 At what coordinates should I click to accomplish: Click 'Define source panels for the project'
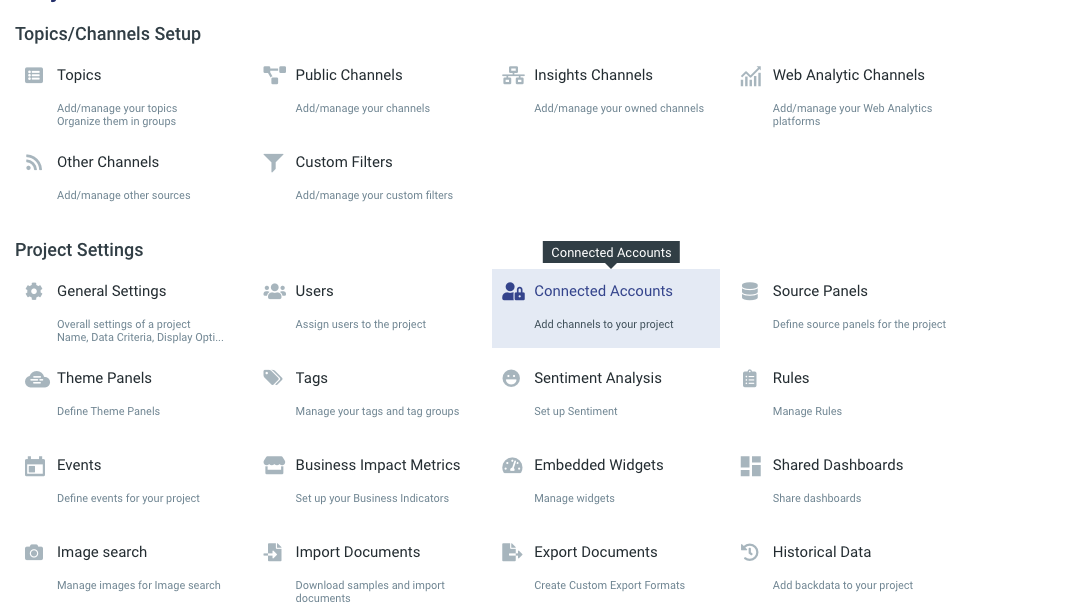pos(859,325)
